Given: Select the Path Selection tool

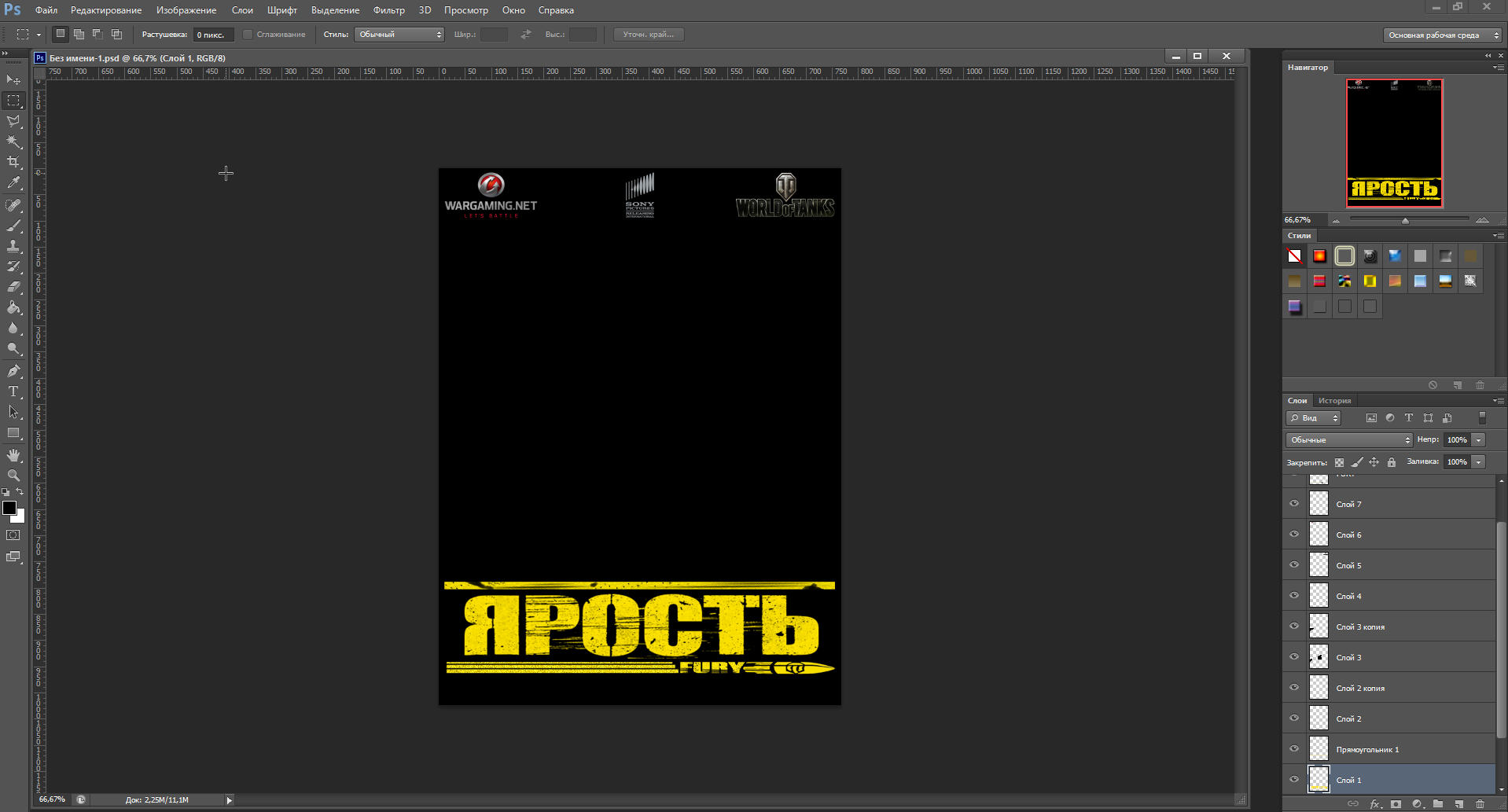Looking at the screenshot, I should pos(13,412).
